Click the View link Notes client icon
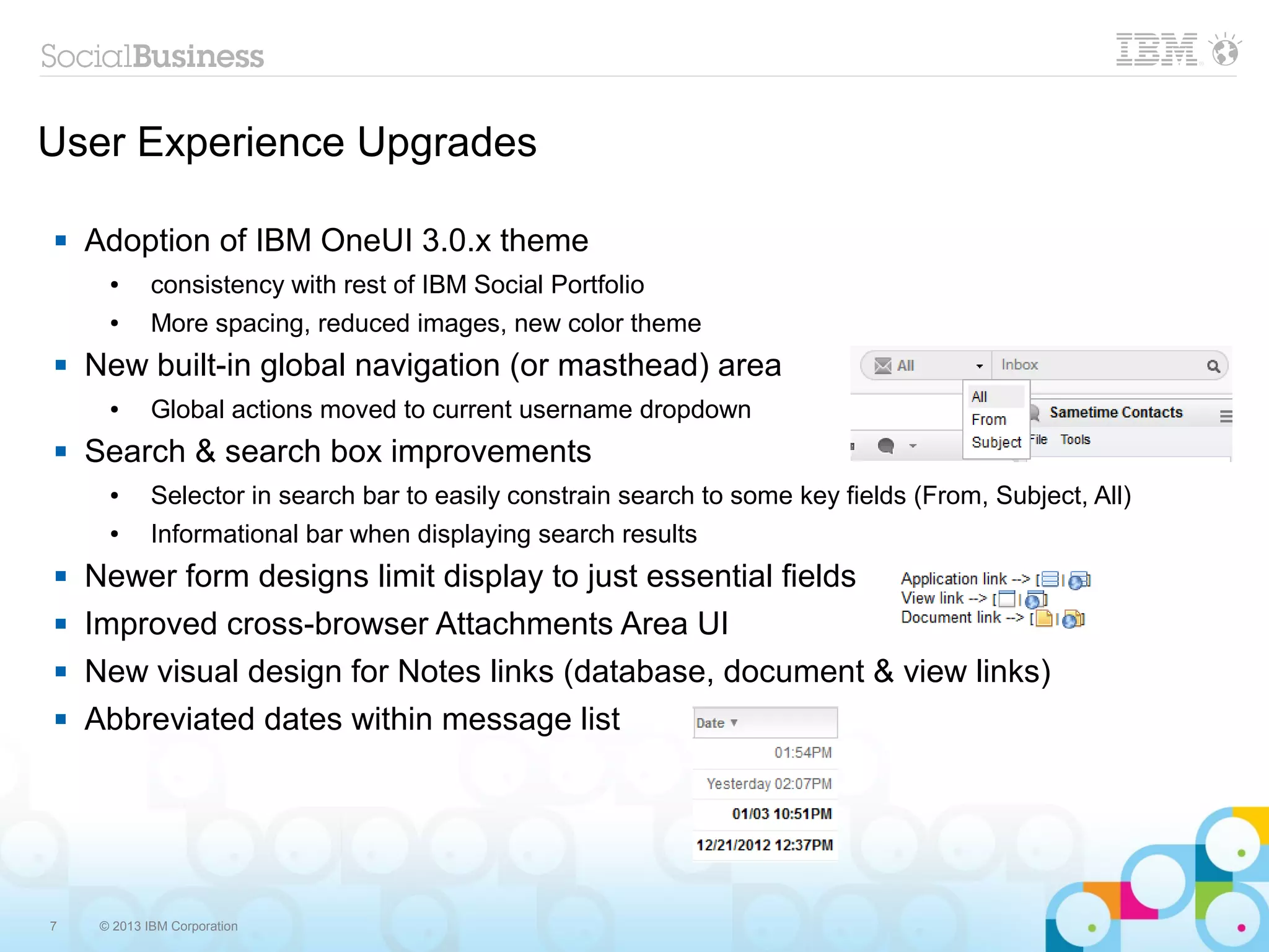 pos(1007,599)
